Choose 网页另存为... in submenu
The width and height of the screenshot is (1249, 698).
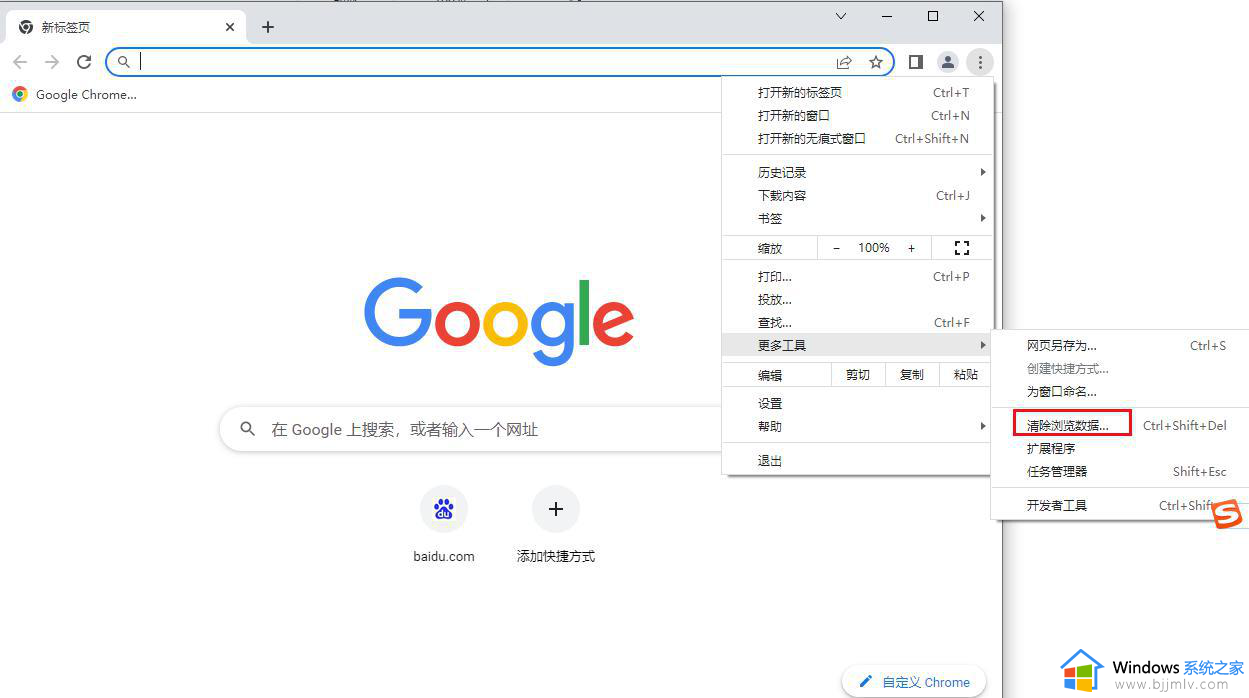[1120, 345]
